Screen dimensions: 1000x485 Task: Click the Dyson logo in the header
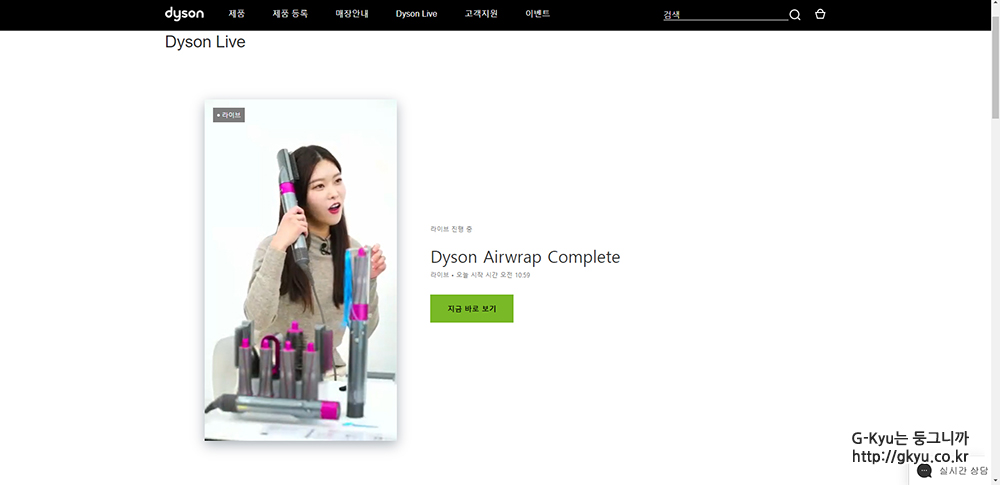click(x=184, y=13)
